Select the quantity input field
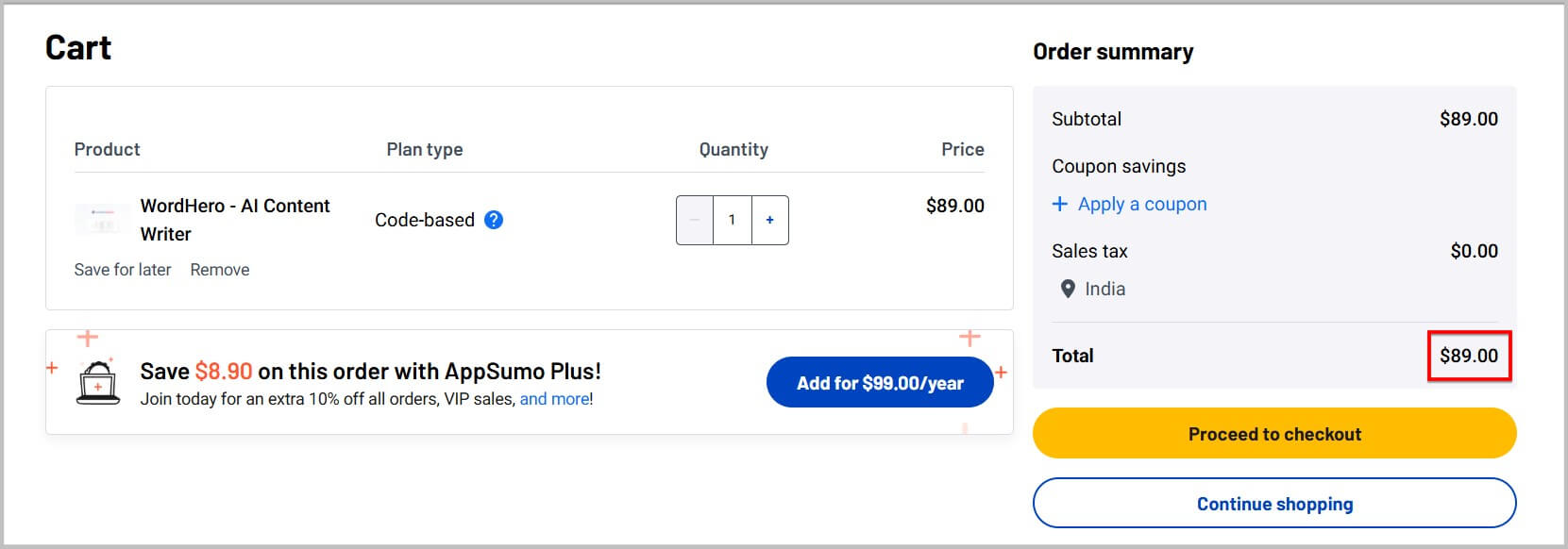Viewport: 1568px width, 549px height. click(x=732, y=220)
